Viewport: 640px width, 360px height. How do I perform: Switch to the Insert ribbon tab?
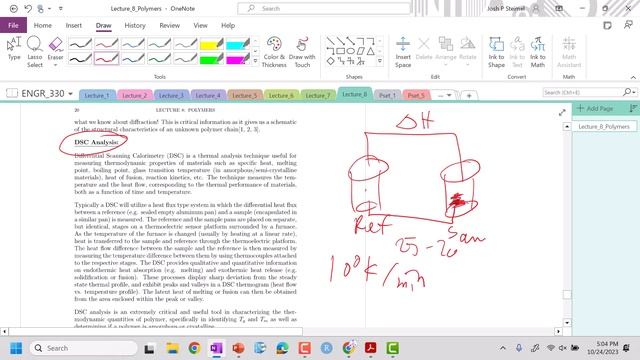(73, 25)
